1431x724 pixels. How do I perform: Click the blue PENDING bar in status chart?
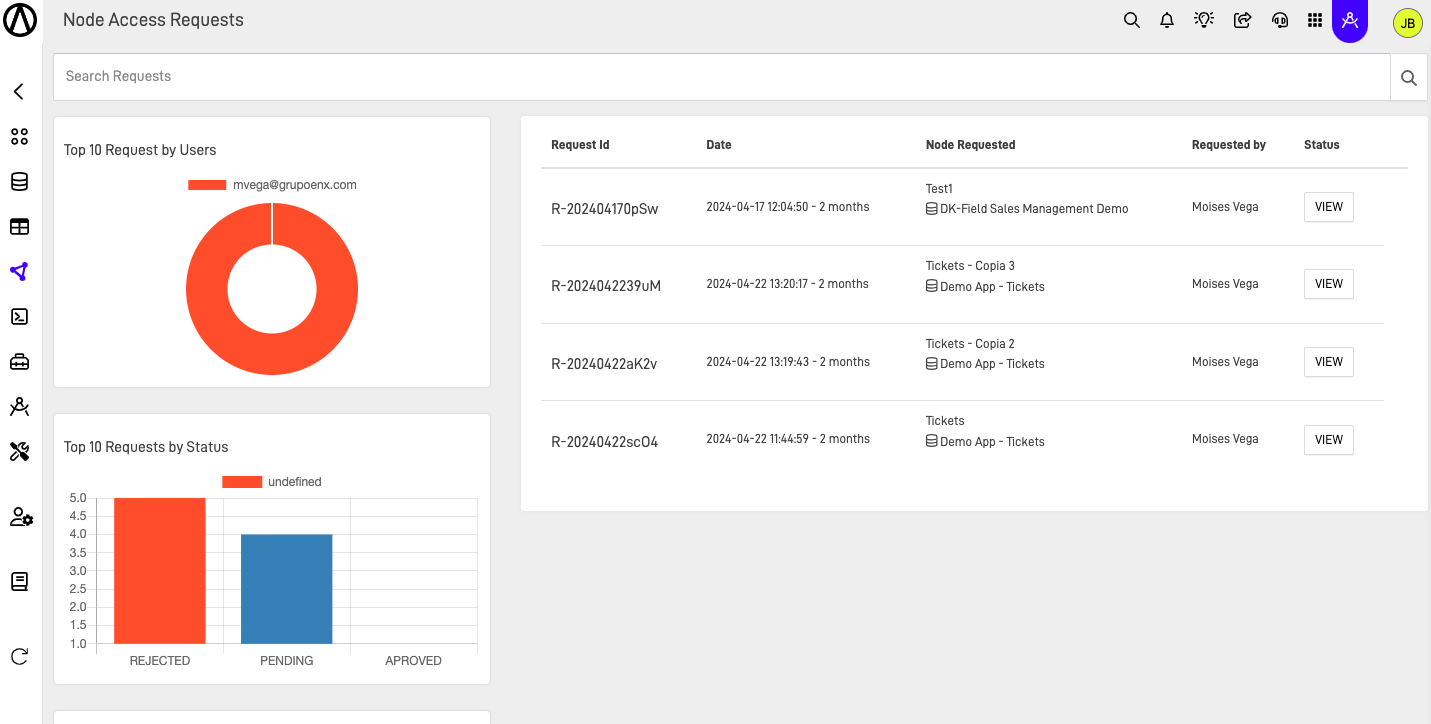pos(286,588)
